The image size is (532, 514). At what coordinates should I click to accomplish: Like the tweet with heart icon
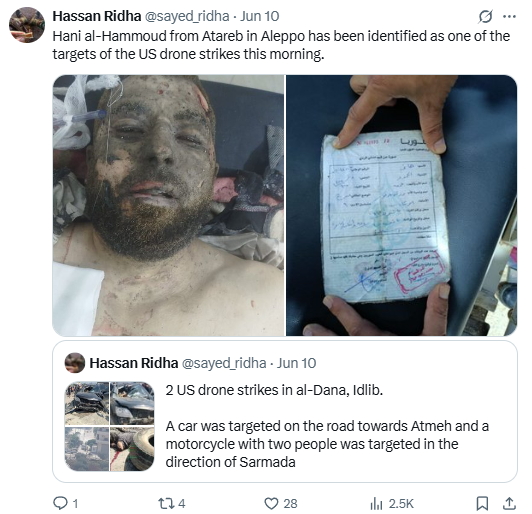tap(271, 503)
